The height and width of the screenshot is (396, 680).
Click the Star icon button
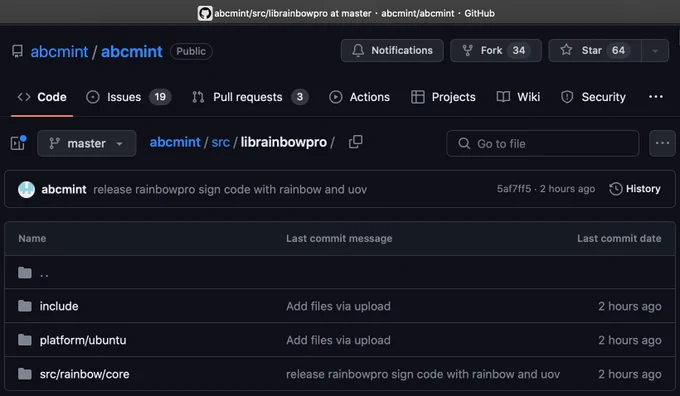(595, 51)
